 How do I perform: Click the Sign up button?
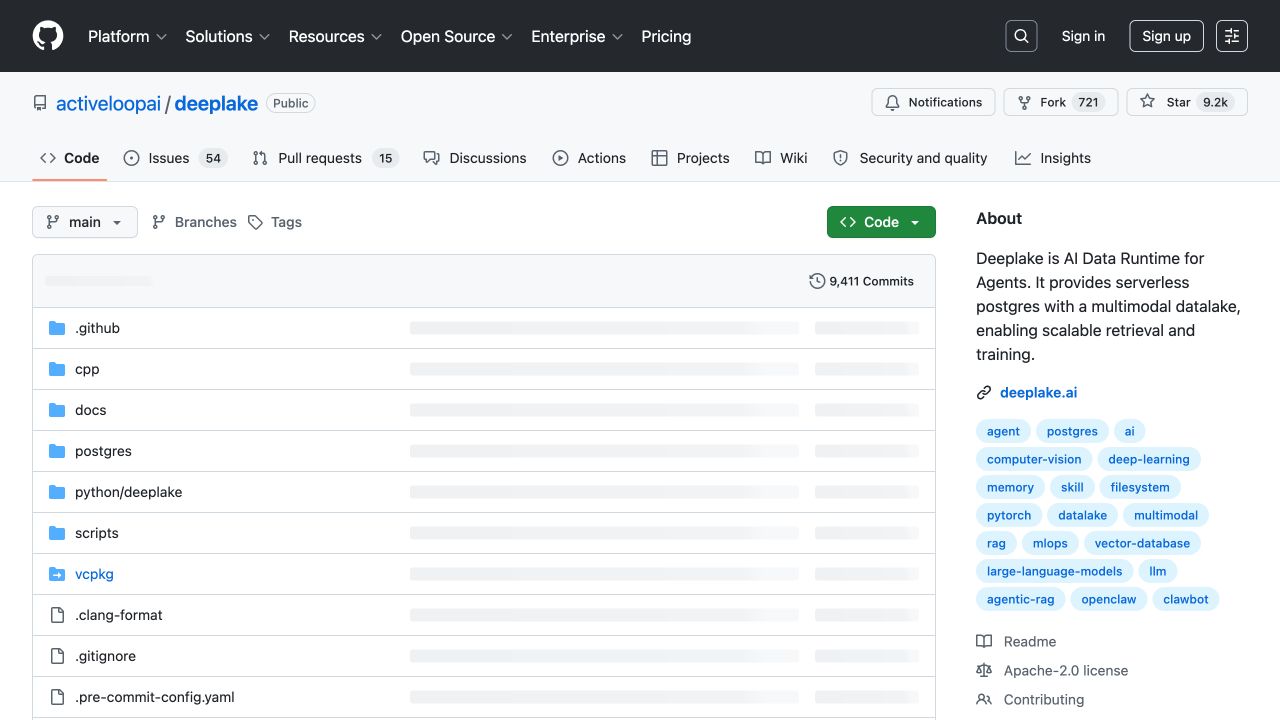point(1166,36)
